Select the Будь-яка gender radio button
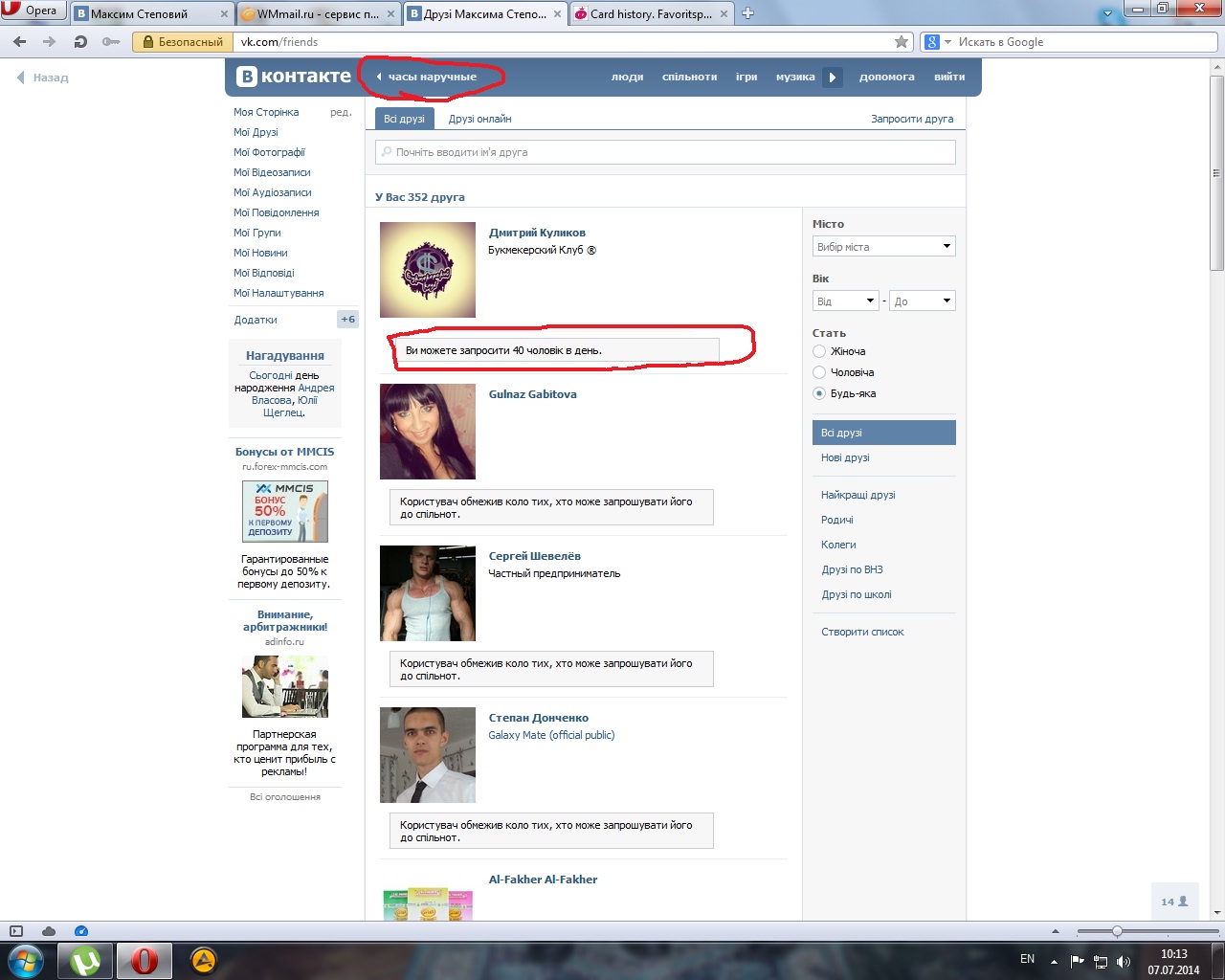Screen dimensions: 1225x980 [819, 393]
